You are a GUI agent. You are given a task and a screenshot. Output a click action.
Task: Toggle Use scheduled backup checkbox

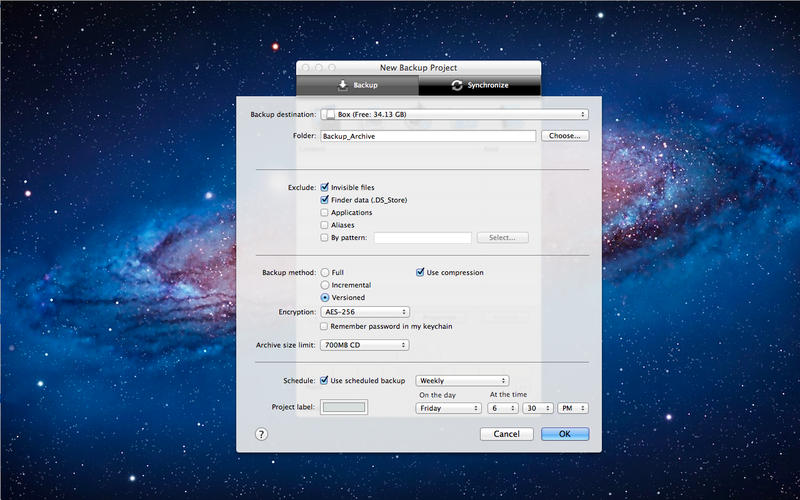(x=324, y=381)
